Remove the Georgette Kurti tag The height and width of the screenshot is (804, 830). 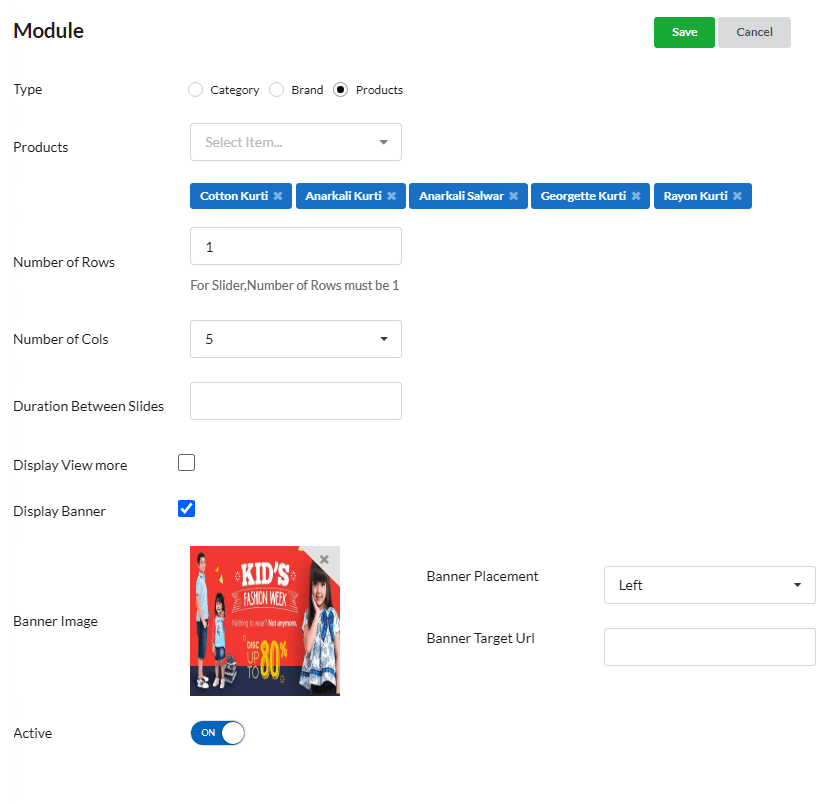pyautogui.click(x=636, y=196)
